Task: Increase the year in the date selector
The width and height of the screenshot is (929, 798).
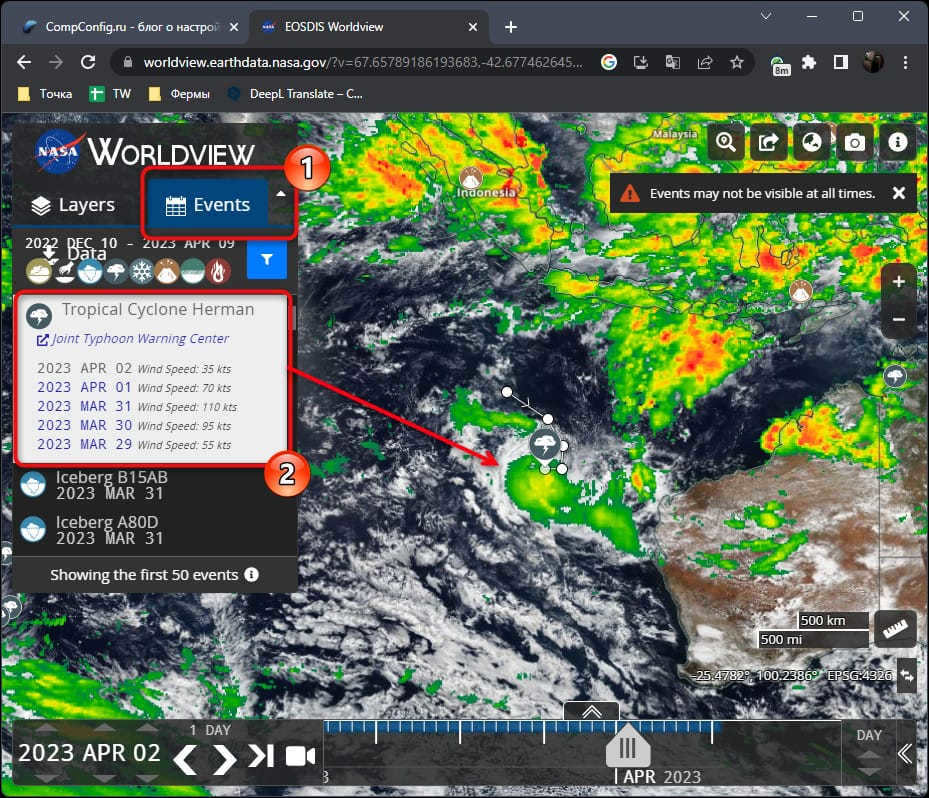Action: click(46, 728)
